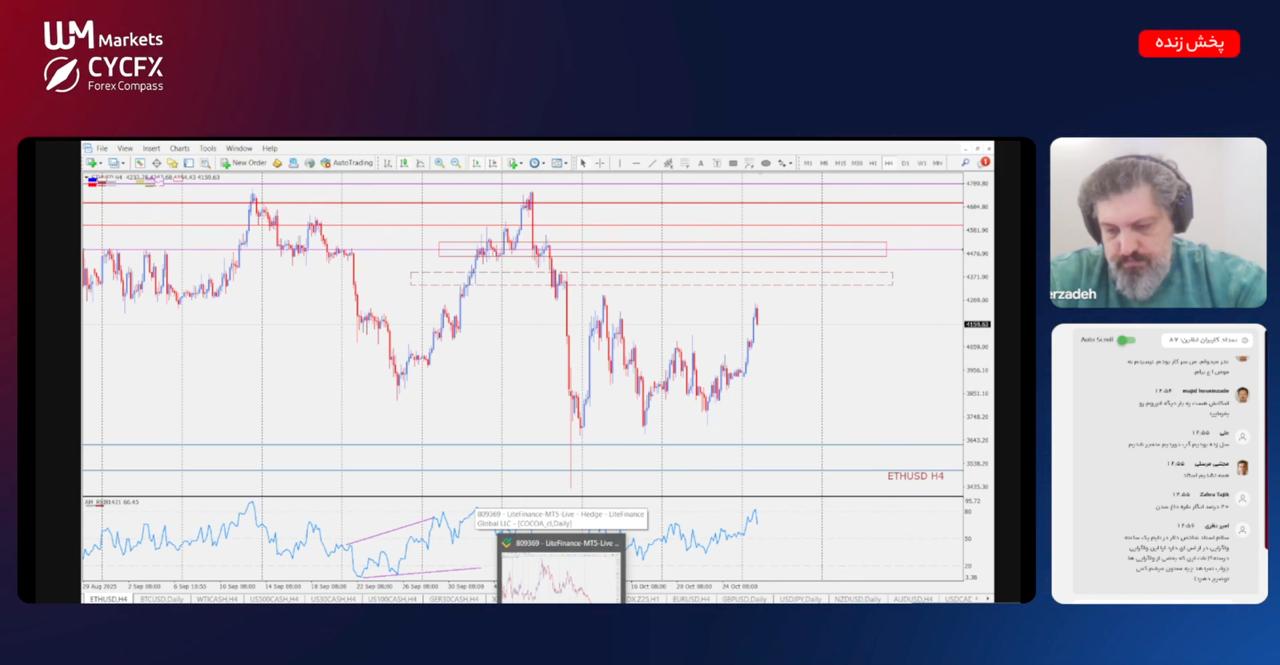Open the search magnifier in toolbar
Screen dimensions: 1280x665
pos(965,163)
